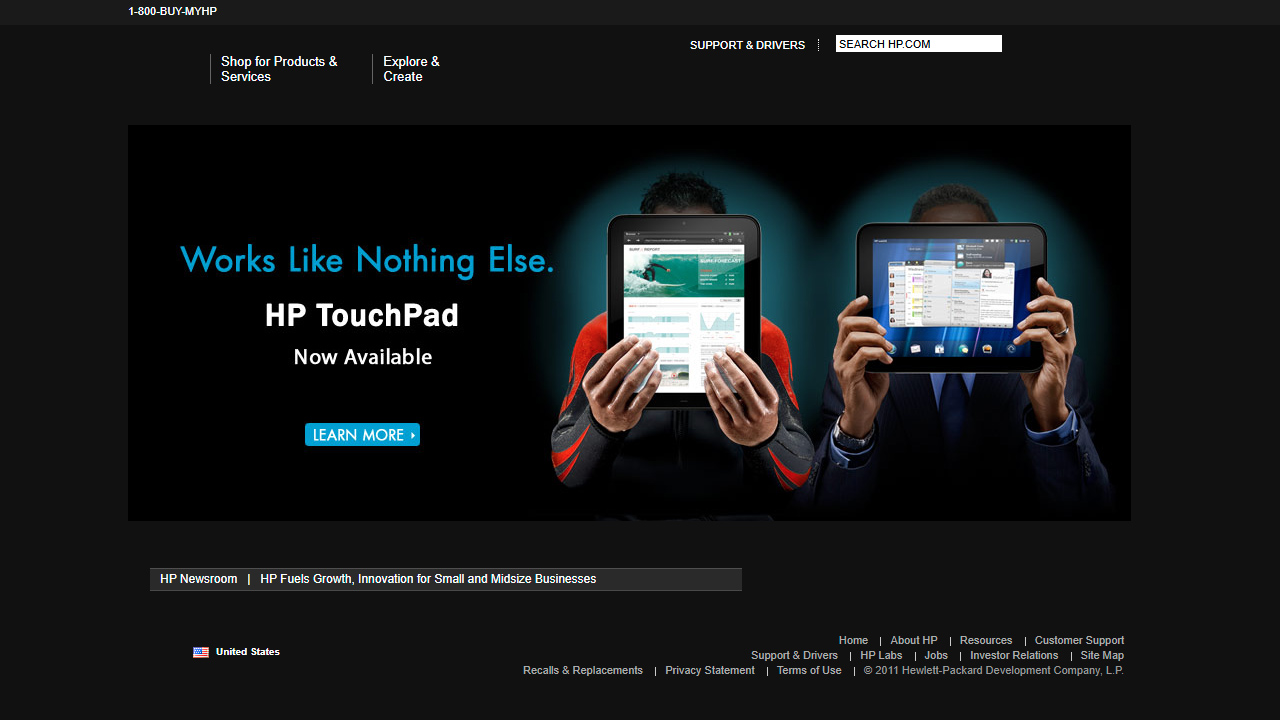Open Site Map footer link

point(1102,655)
